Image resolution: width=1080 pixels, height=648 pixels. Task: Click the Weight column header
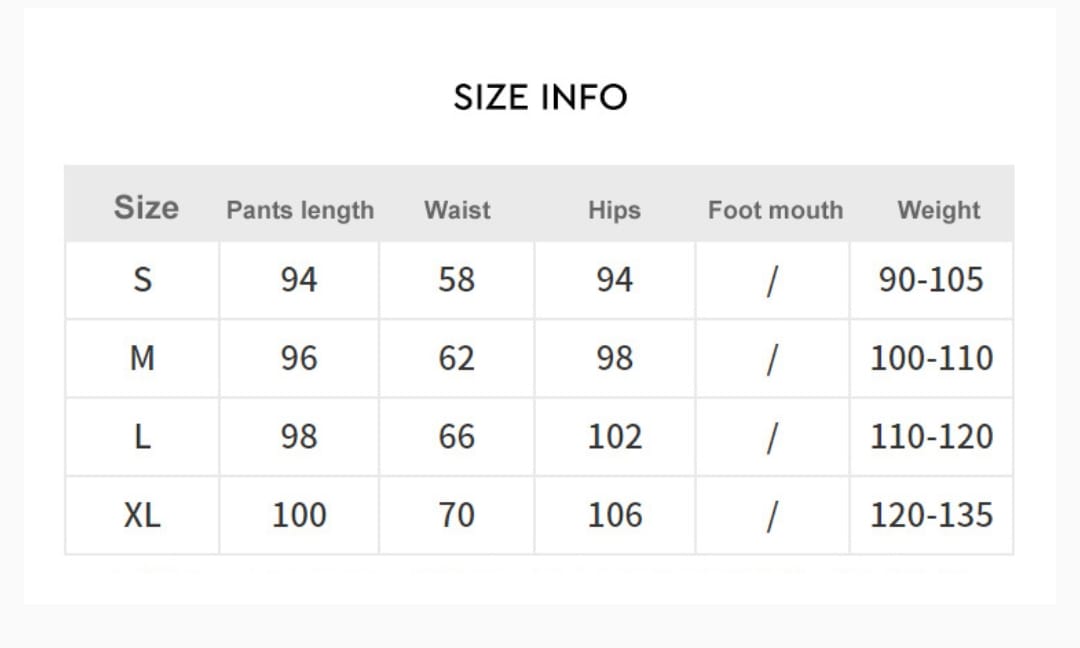click(938, 210)
